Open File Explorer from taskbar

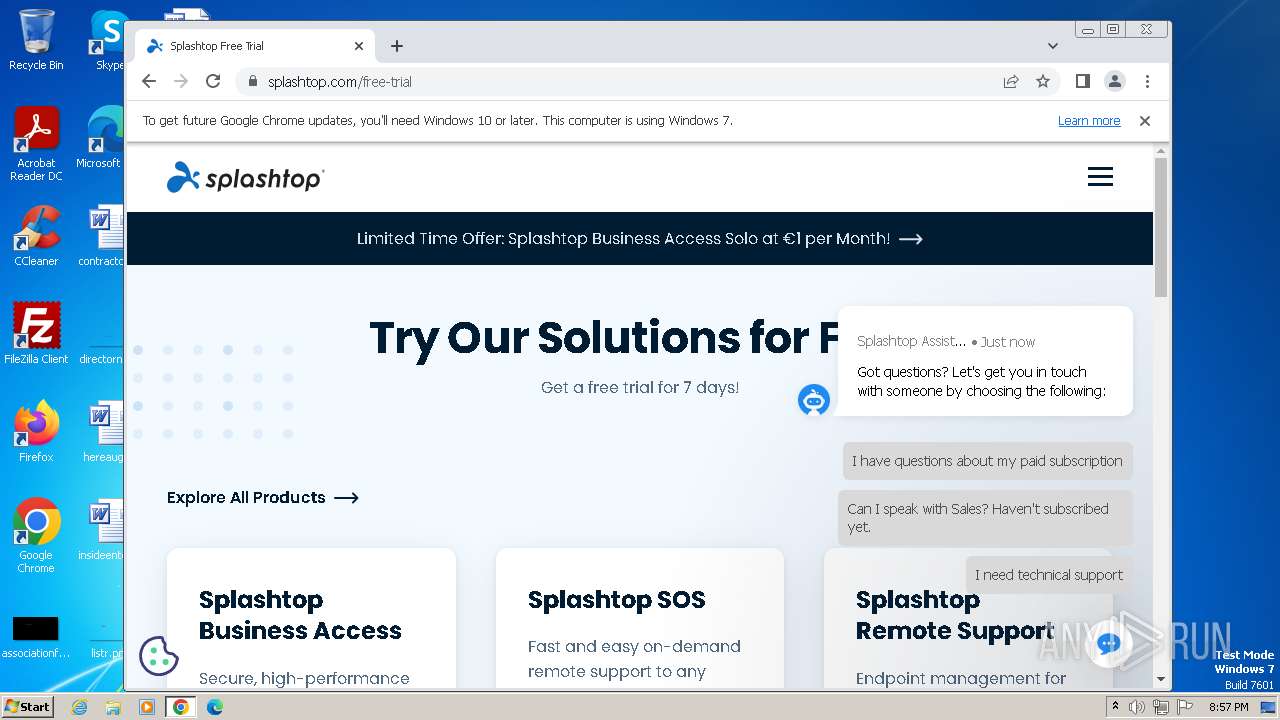pyautogui.click(x=113, y=707)
